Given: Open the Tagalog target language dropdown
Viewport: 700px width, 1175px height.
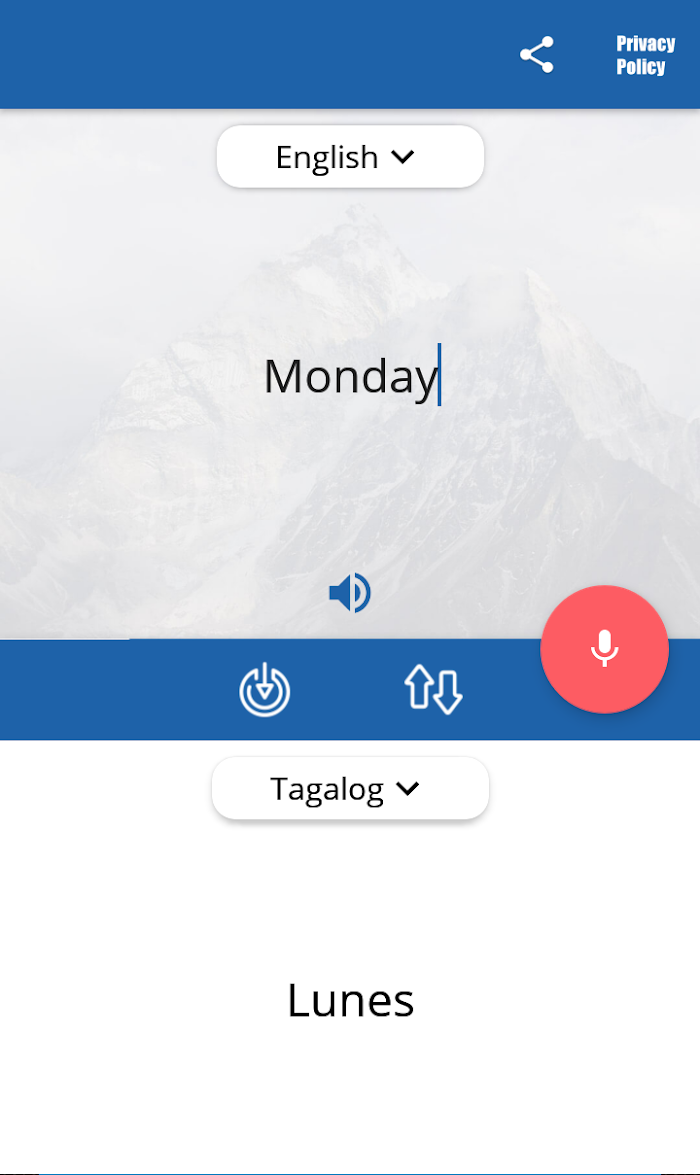Looking at the screenshot, I should 350,788.
